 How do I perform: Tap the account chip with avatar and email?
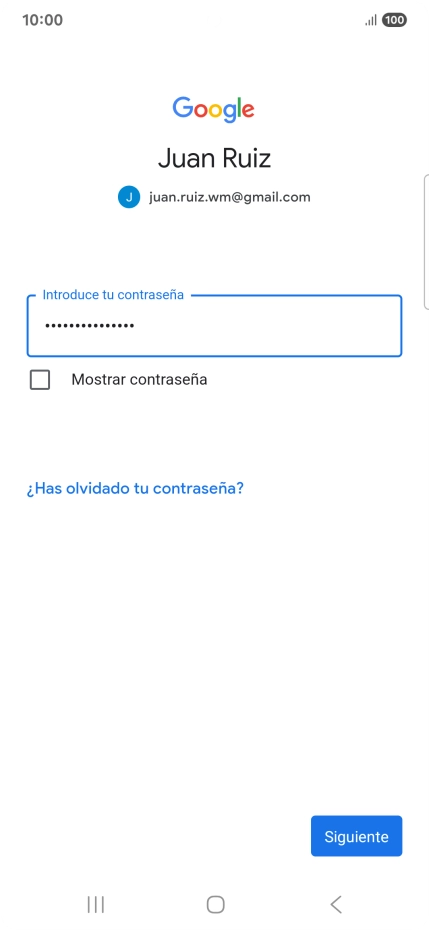[x=214, y=197]
